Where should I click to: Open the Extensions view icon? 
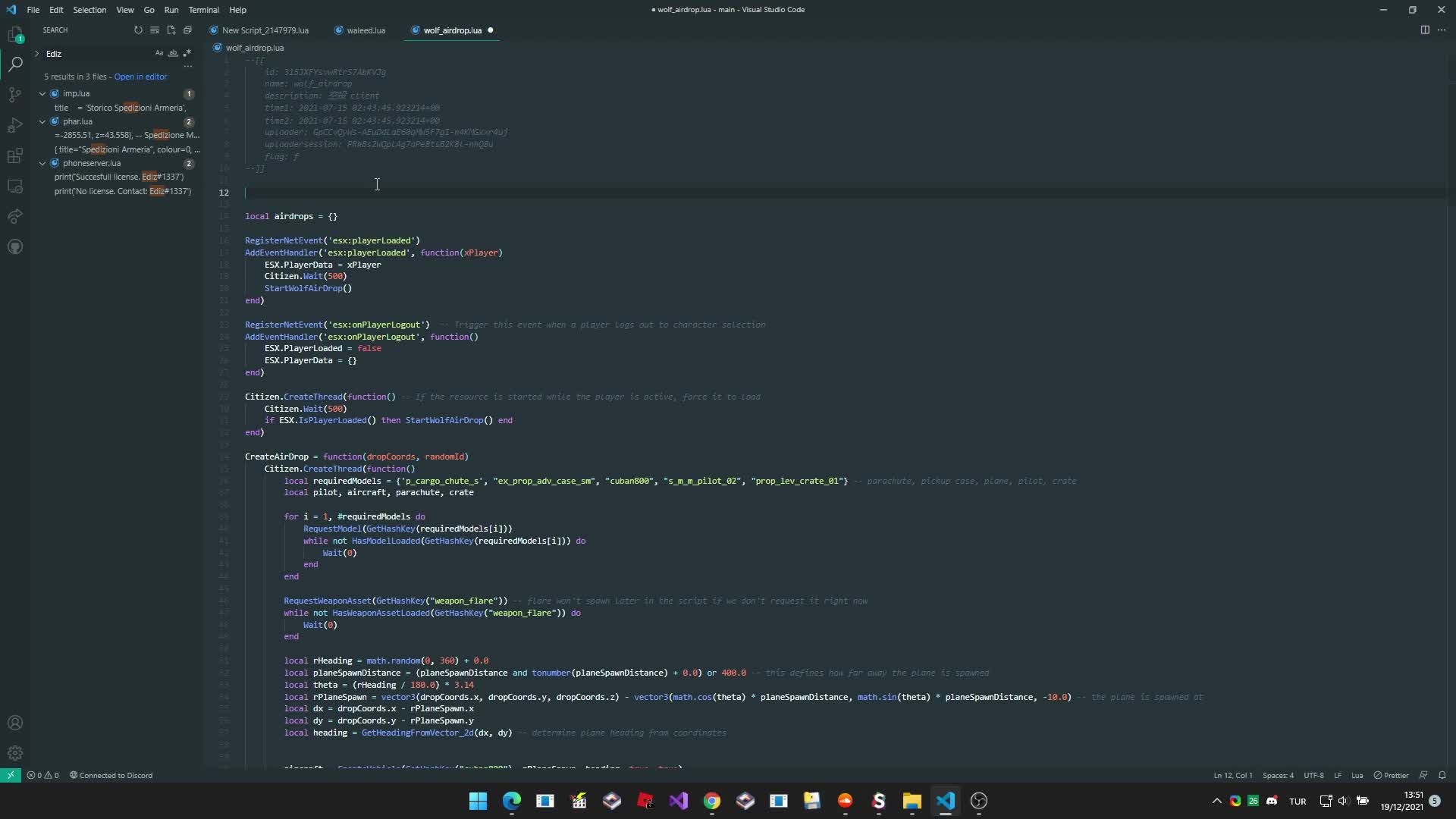click(x=15, y=156)
